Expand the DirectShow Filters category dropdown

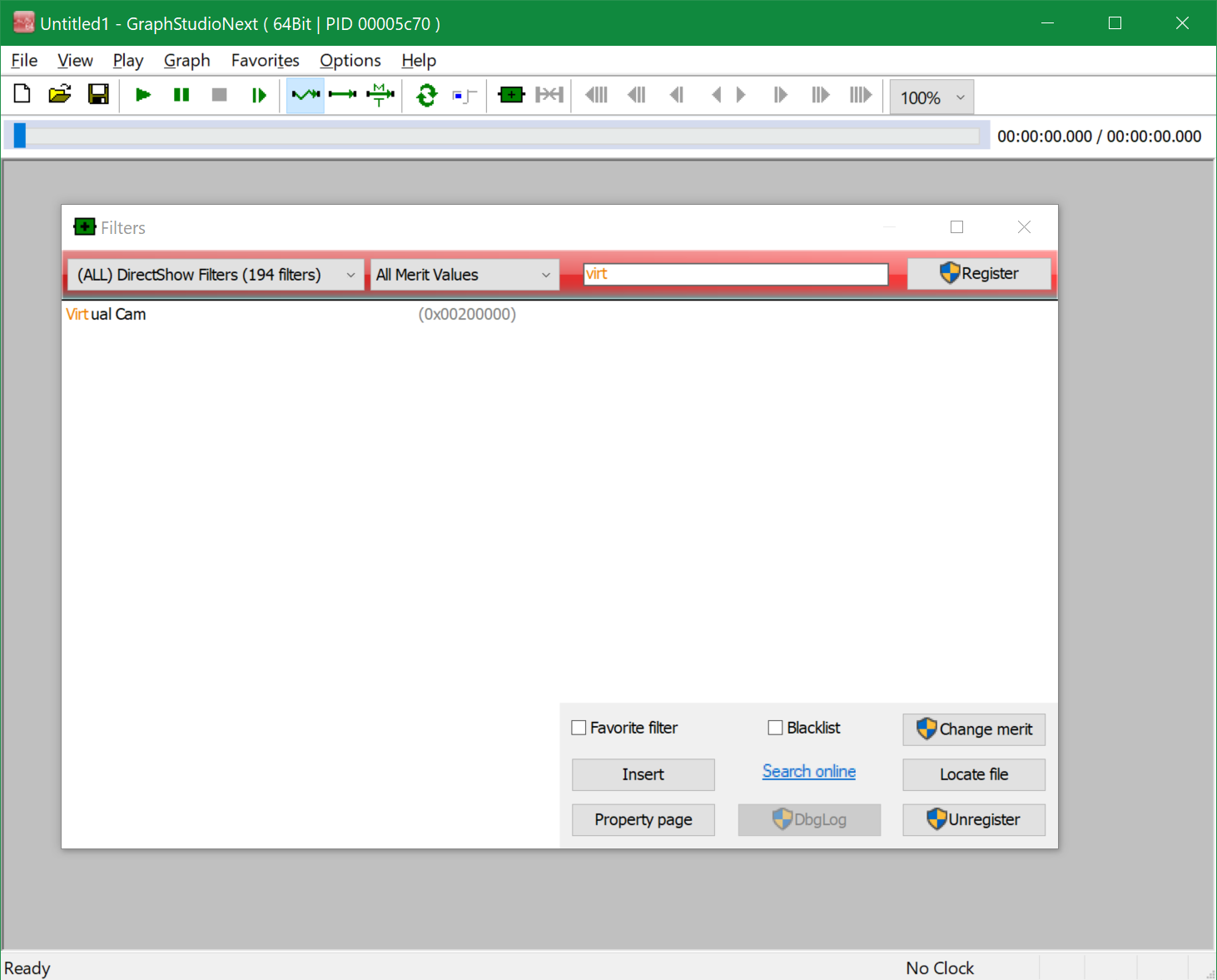(x=215, y=275)
